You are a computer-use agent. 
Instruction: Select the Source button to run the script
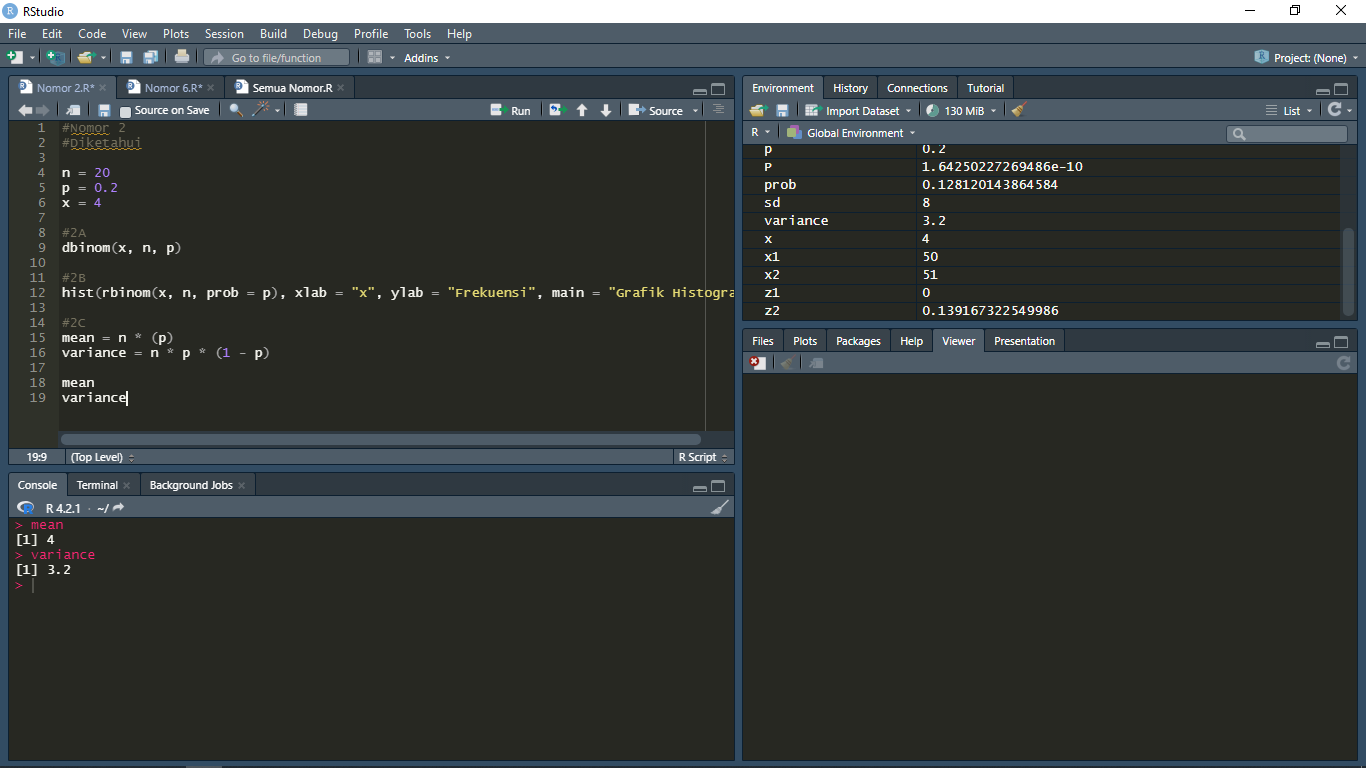click(662, 110)
